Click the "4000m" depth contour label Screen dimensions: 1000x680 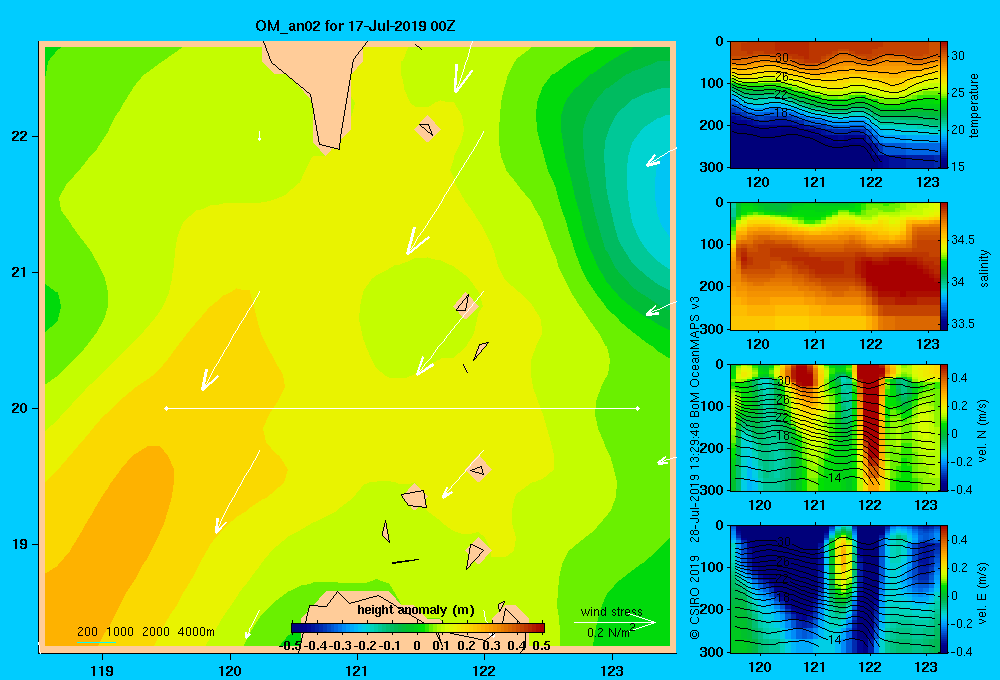pyautogui.click(x=196, y=632)
